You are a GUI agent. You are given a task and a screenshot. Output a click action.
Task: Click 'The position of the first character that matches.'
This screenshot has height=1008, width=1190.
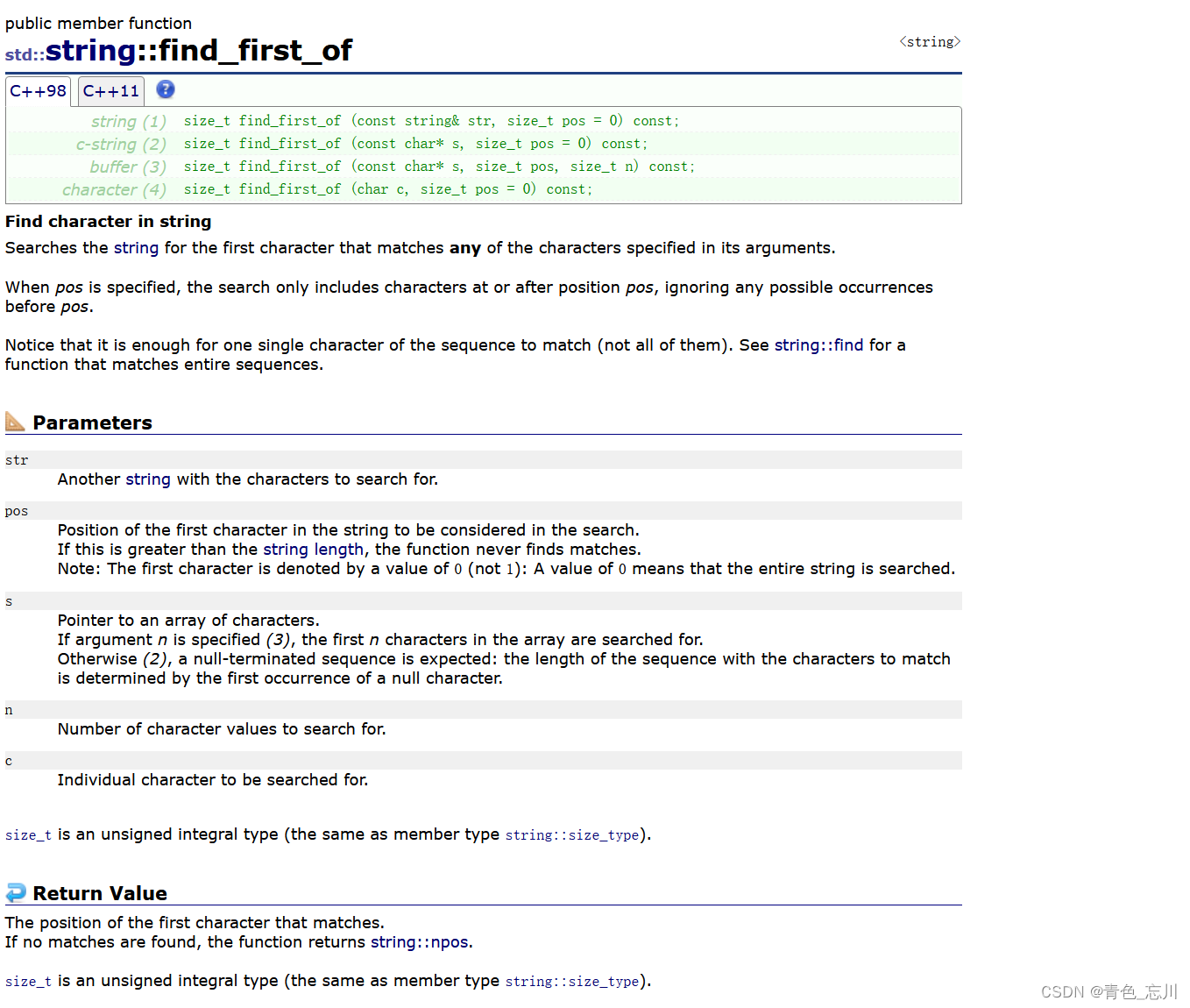195,923
